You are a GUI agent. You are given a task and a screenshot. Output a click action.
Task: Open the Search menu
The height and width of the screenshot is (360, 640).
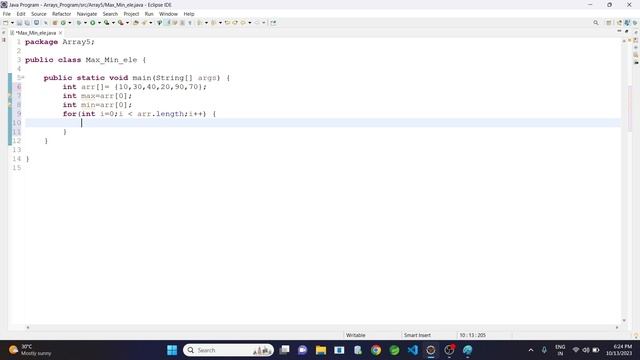[110, 14]
